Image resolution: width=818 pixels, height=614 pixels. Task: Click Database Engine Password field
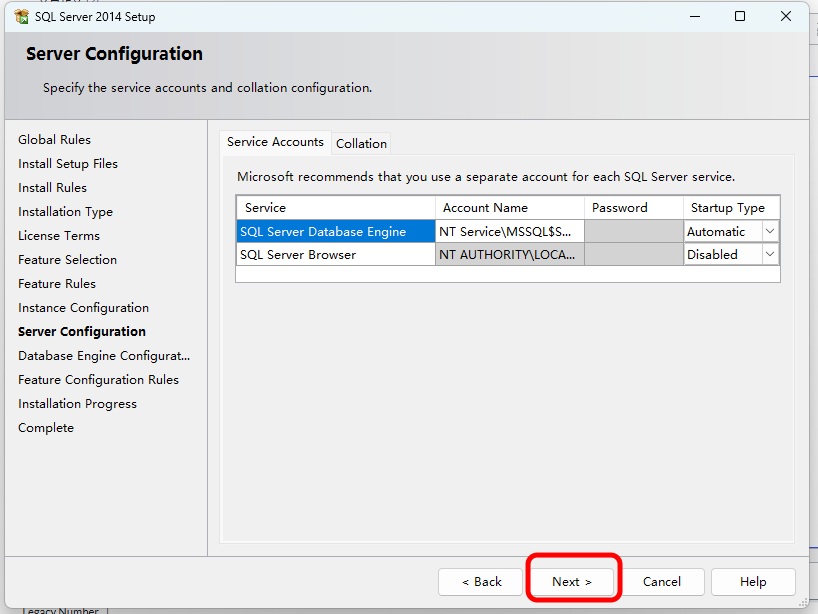(x=633, y=231)
